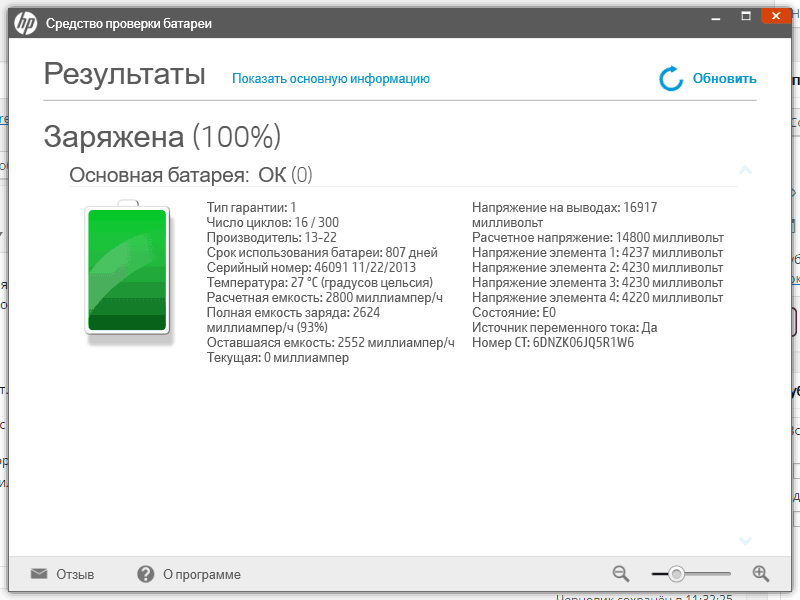Close the battery check window

click(x=776, y=16)
